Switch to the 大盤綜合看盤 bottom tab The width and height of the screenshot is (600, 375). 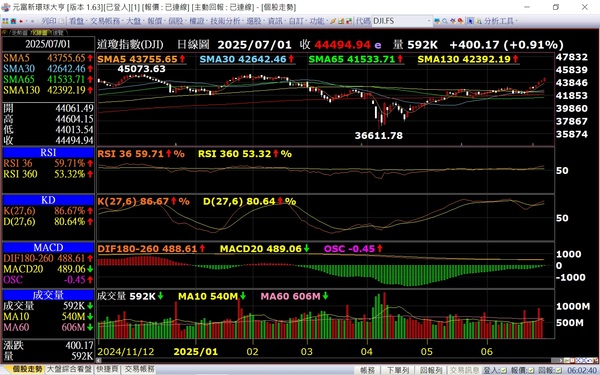[x=69, y=369]
